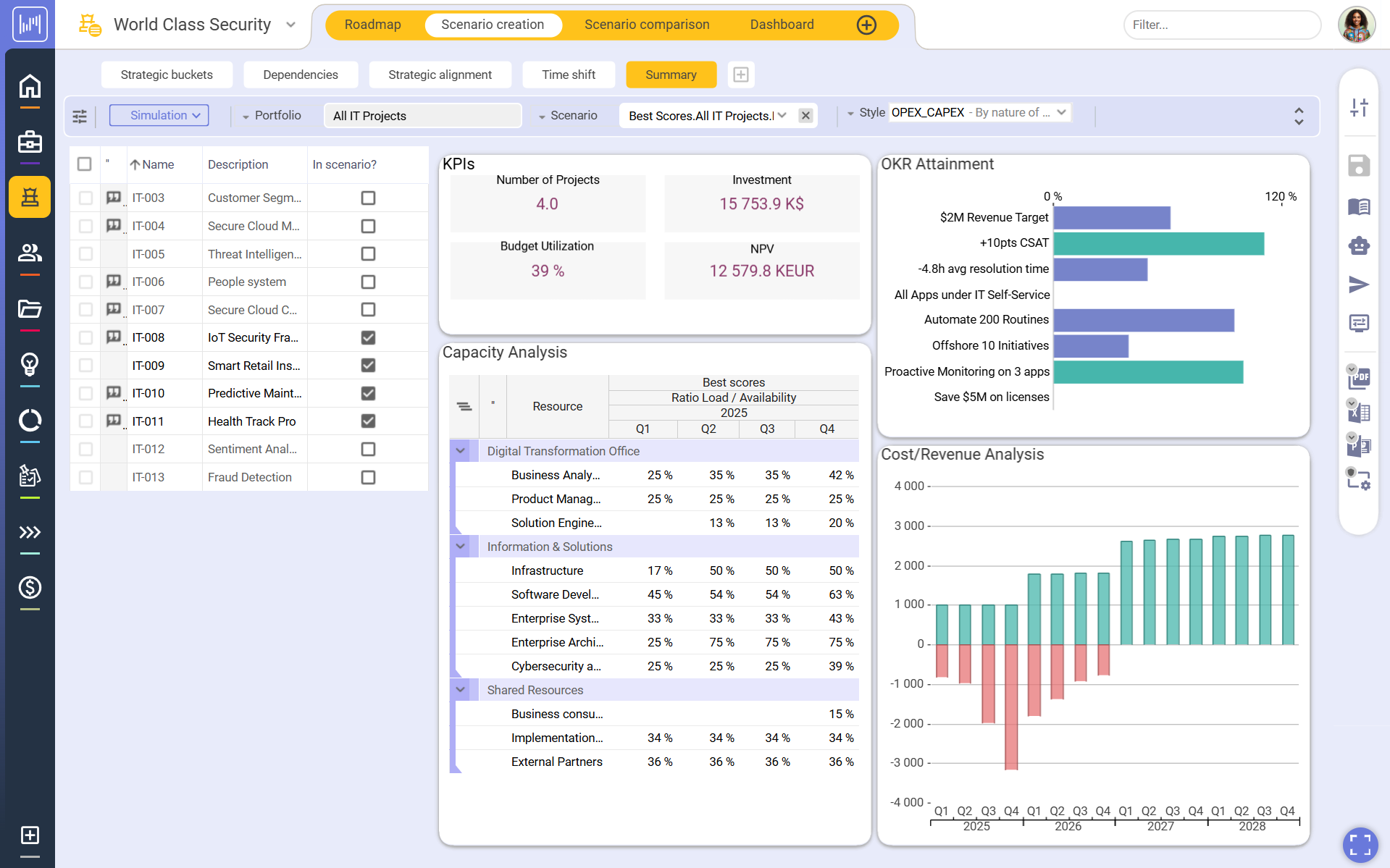Click the +10pts CSAT teal bar
The image size is (1390, 868).
coord(1158,243)
